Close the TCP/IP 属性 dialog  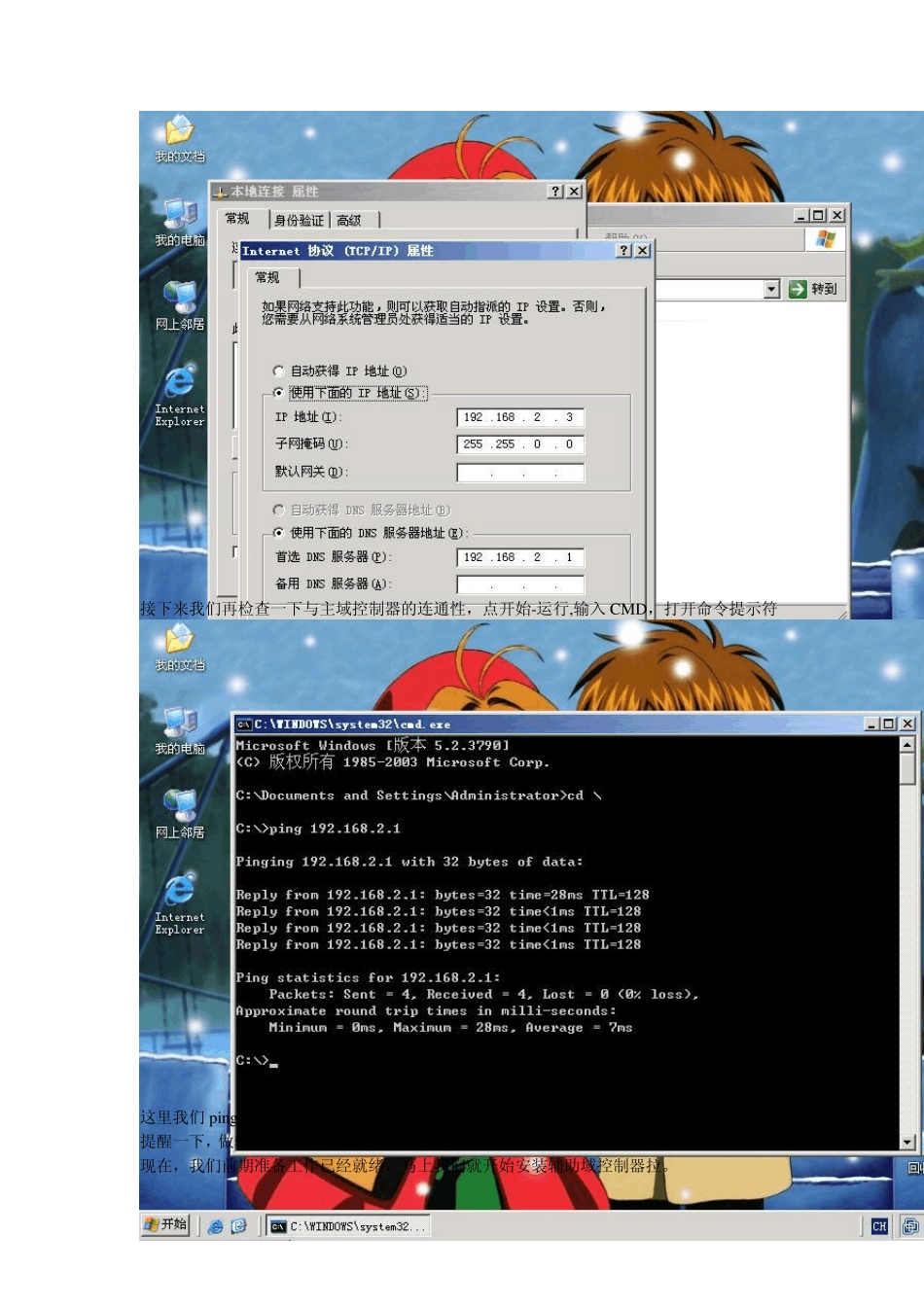(x=642, y=251)
